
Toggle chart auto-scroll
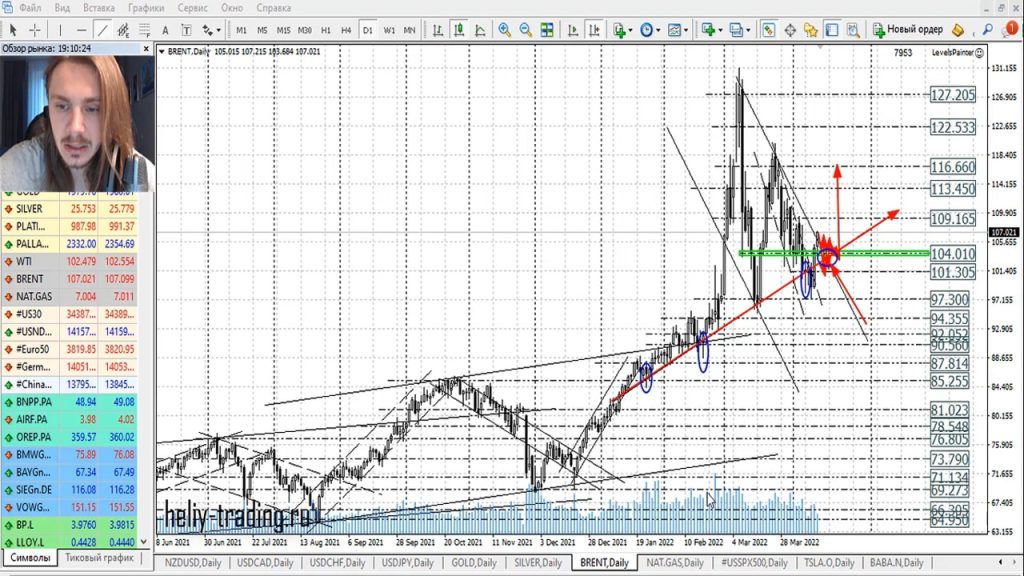[574, 30]
